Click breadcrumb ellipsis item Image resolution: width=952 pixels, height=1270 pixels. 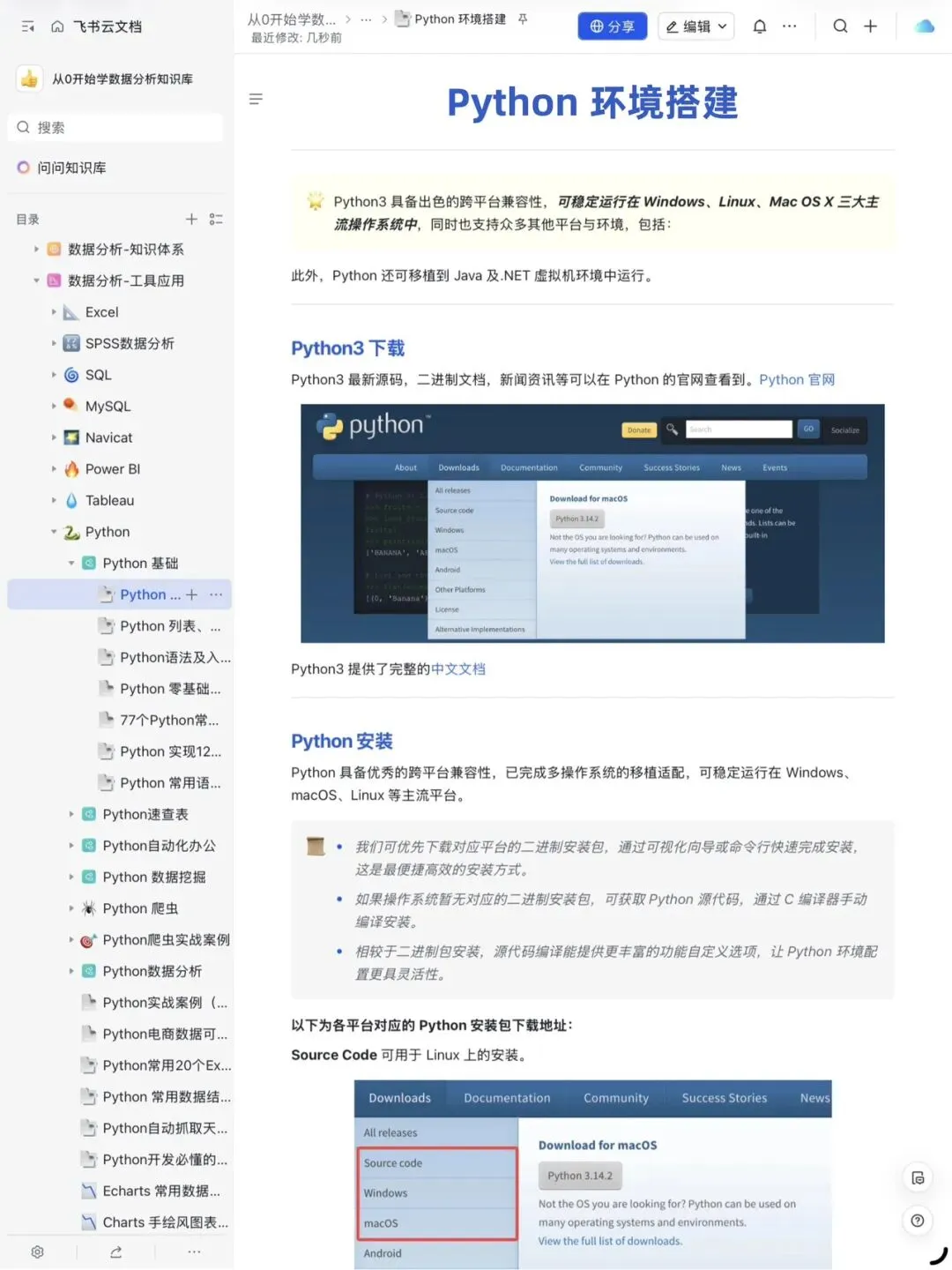[x=366, y=19]
